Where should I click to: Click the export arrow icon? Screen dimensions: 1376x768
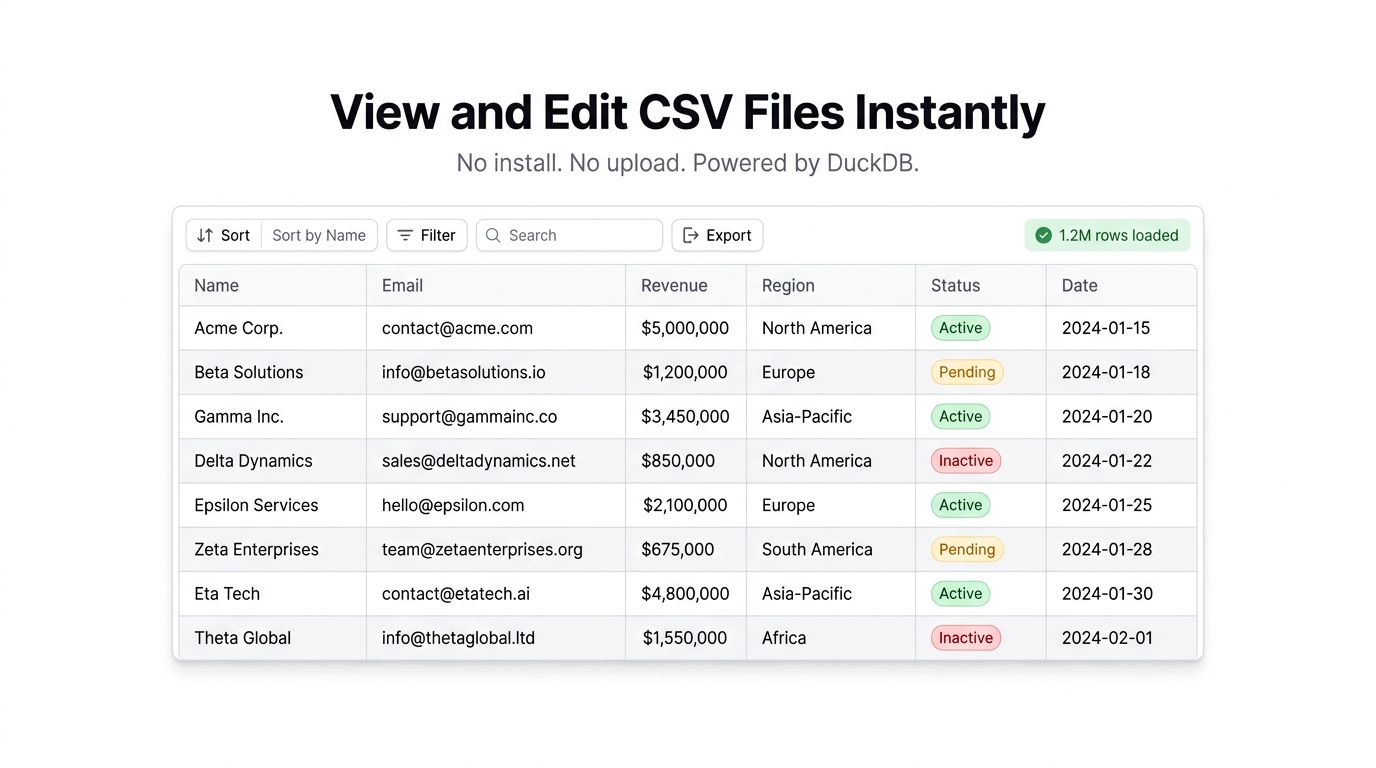point(690,236)
